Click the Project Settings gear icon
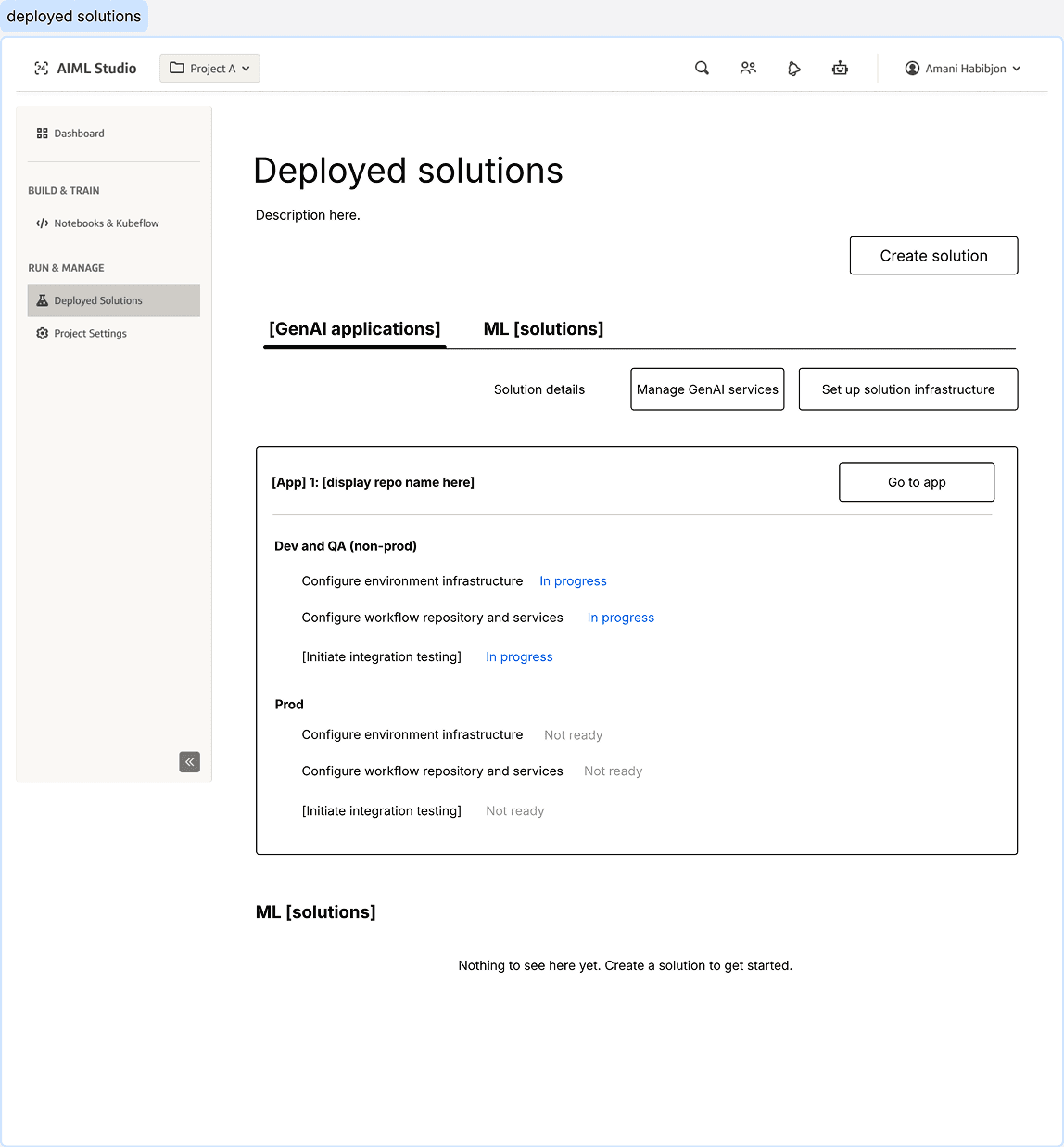Screen dimensions: 1064x1147 click(x=42, y=334)
